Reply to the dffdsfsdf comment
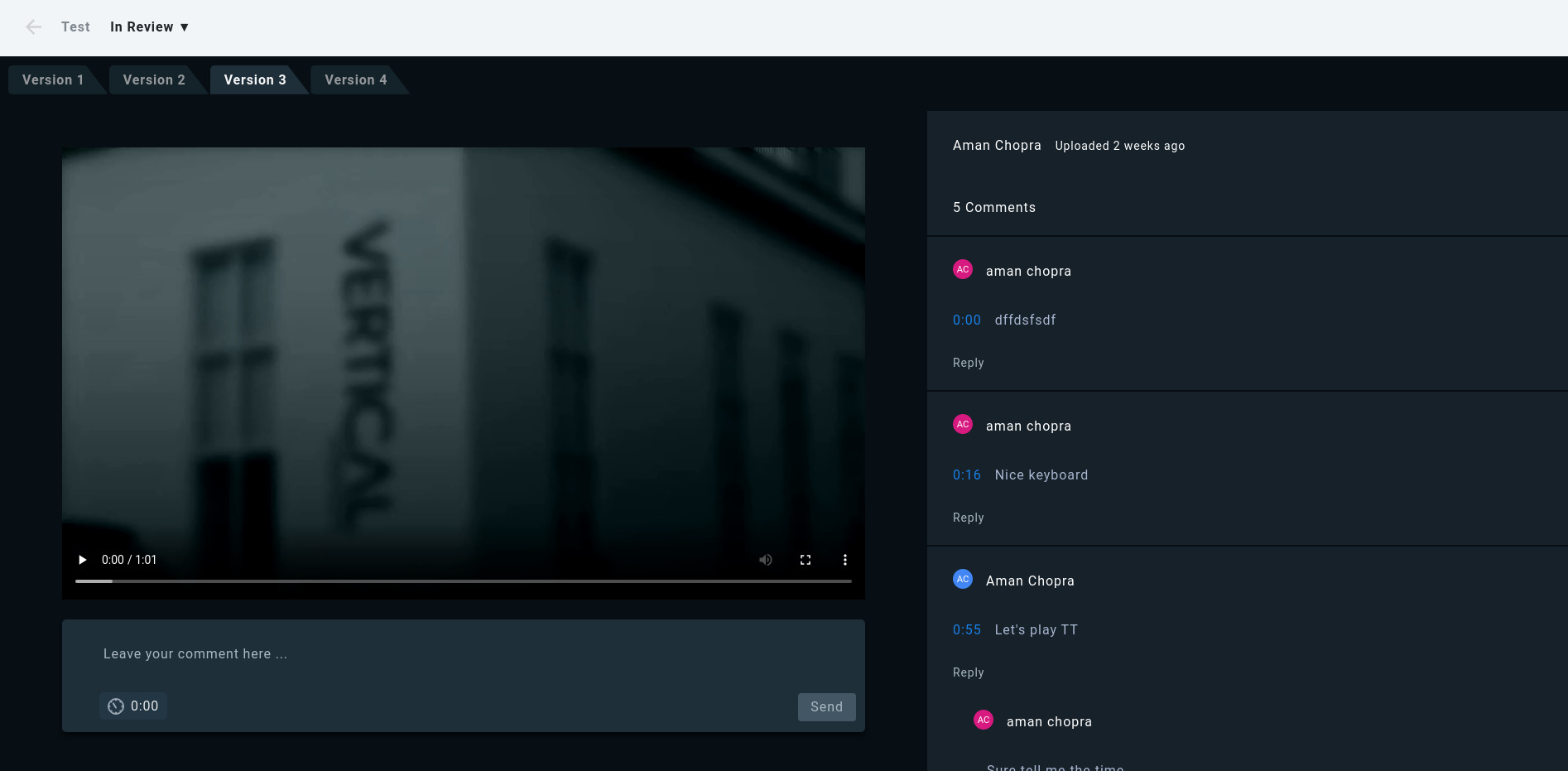Image resolution: width=1568 pixels, height=771 pixels. pos(968,363)
